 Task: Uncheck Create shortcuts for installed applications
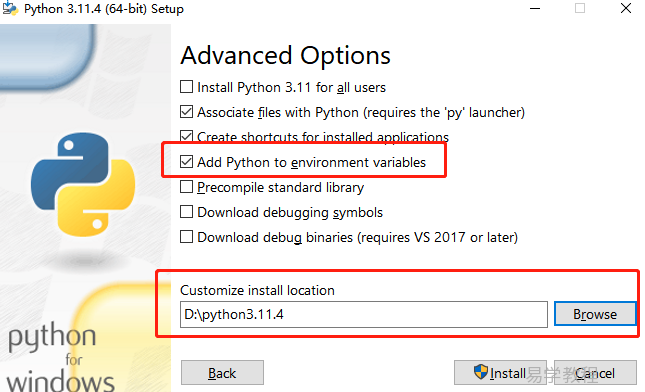point(186,137)
